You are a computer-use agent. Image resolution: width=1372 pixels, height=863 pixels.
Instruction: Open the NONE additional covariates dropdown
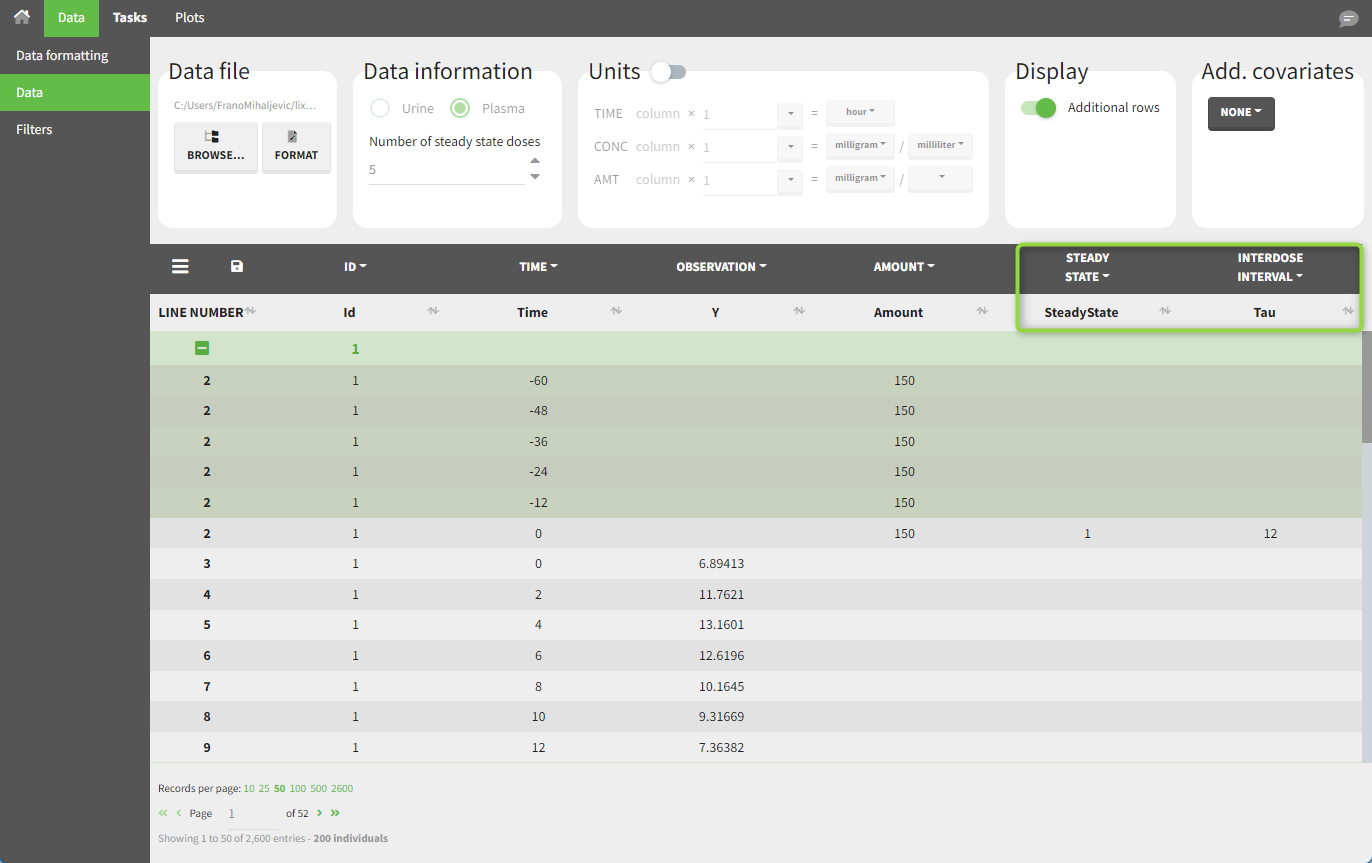click(1240, 113)
